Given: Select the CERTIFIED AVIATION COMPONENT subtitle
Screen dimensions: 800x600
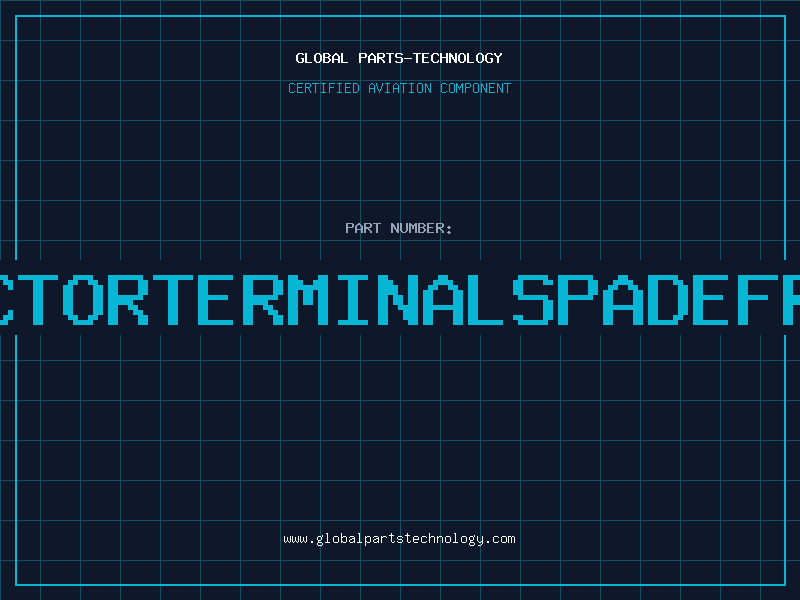Looking at the screenshot, I should pyautogui.click(x=399, y=88).
